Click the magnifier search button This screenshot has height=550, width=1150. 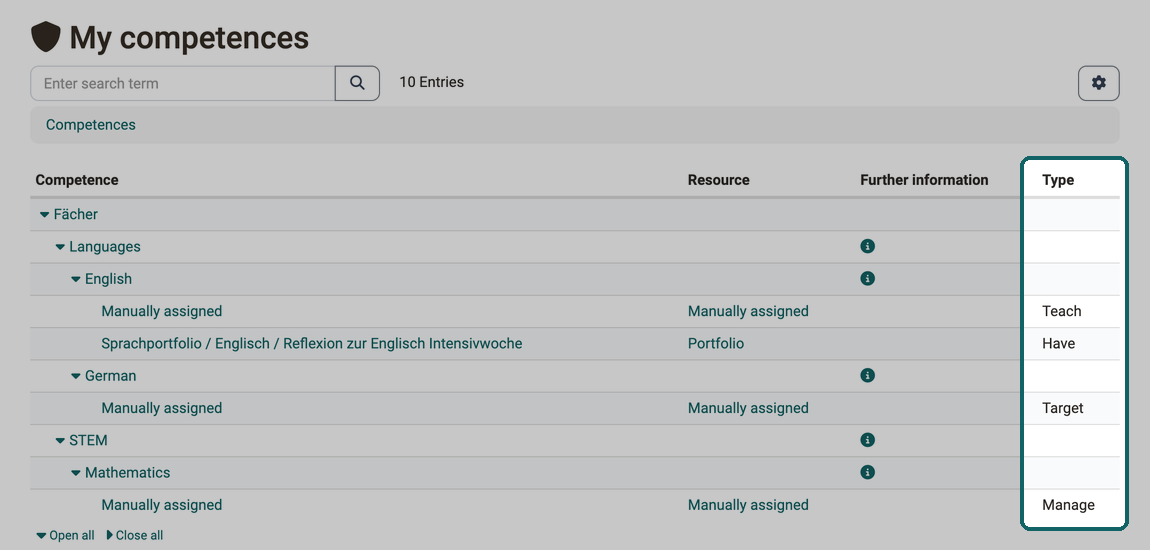357,83
